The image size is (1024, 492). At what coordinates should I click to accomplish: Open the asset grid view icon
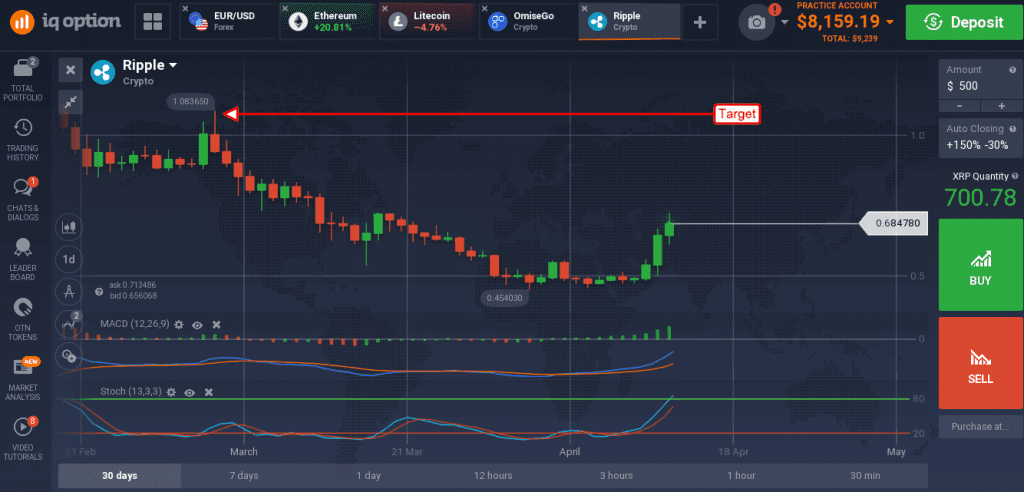coord(153,22)
